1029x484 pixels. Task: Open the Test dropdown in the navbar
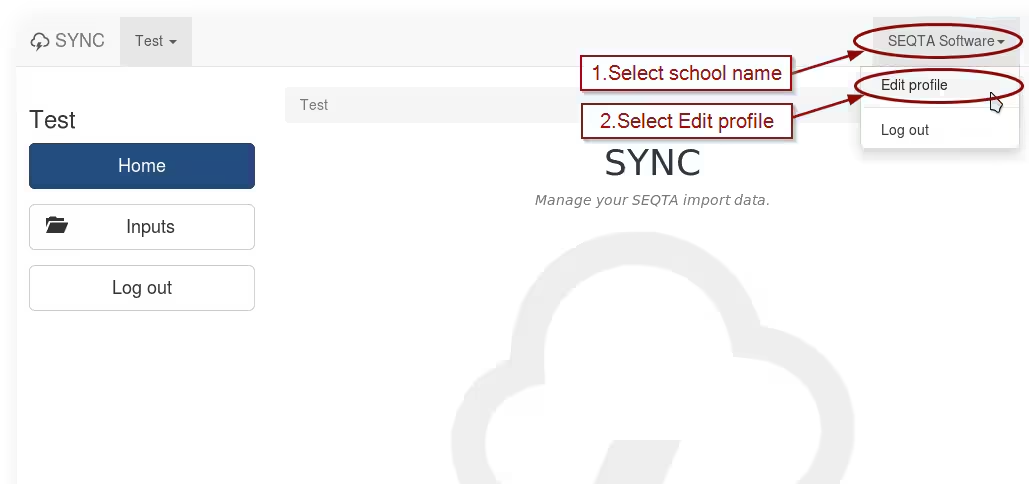(156, 41)
